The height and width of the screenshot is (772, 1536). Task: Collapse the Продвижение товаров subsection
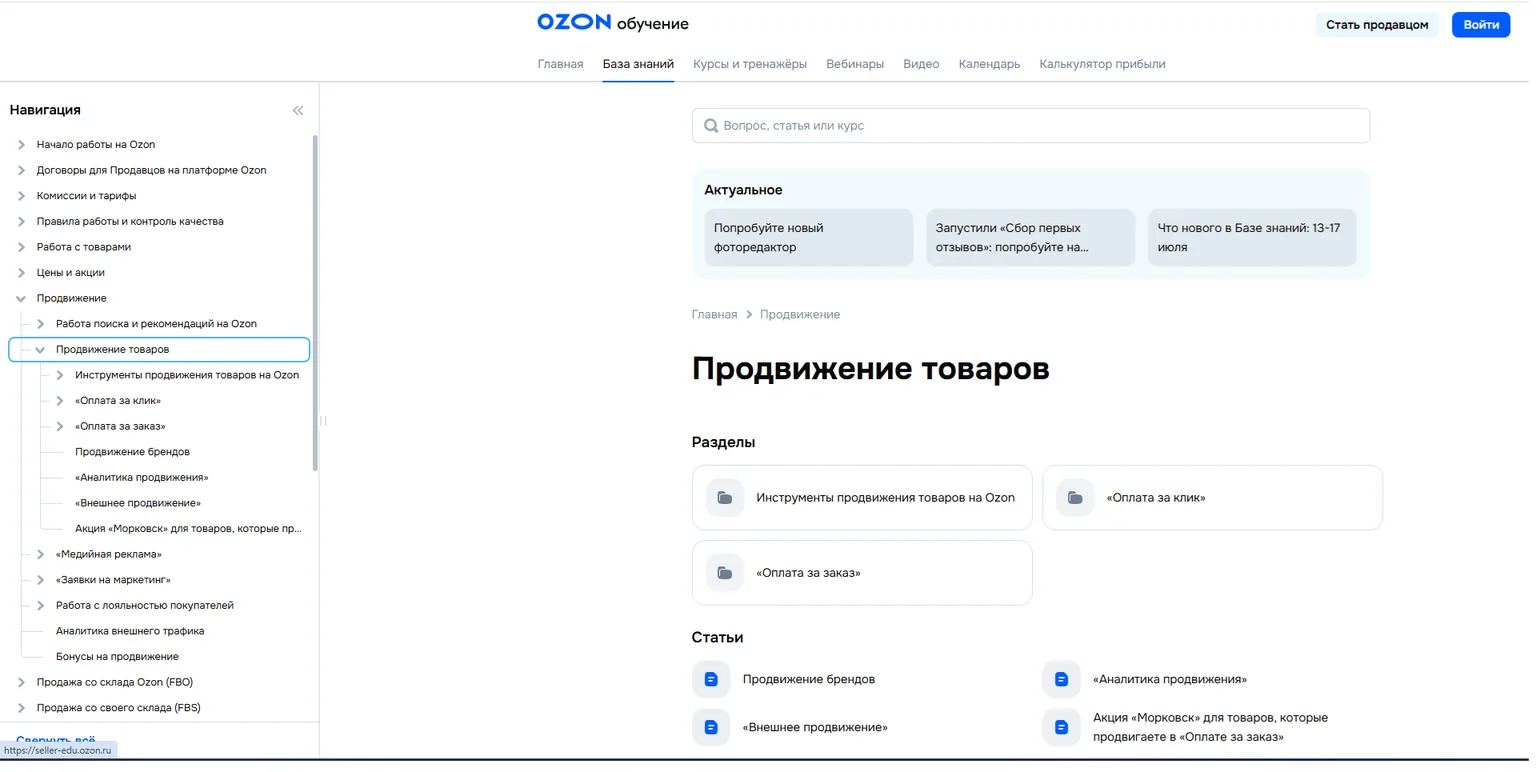tap(40, 350)
